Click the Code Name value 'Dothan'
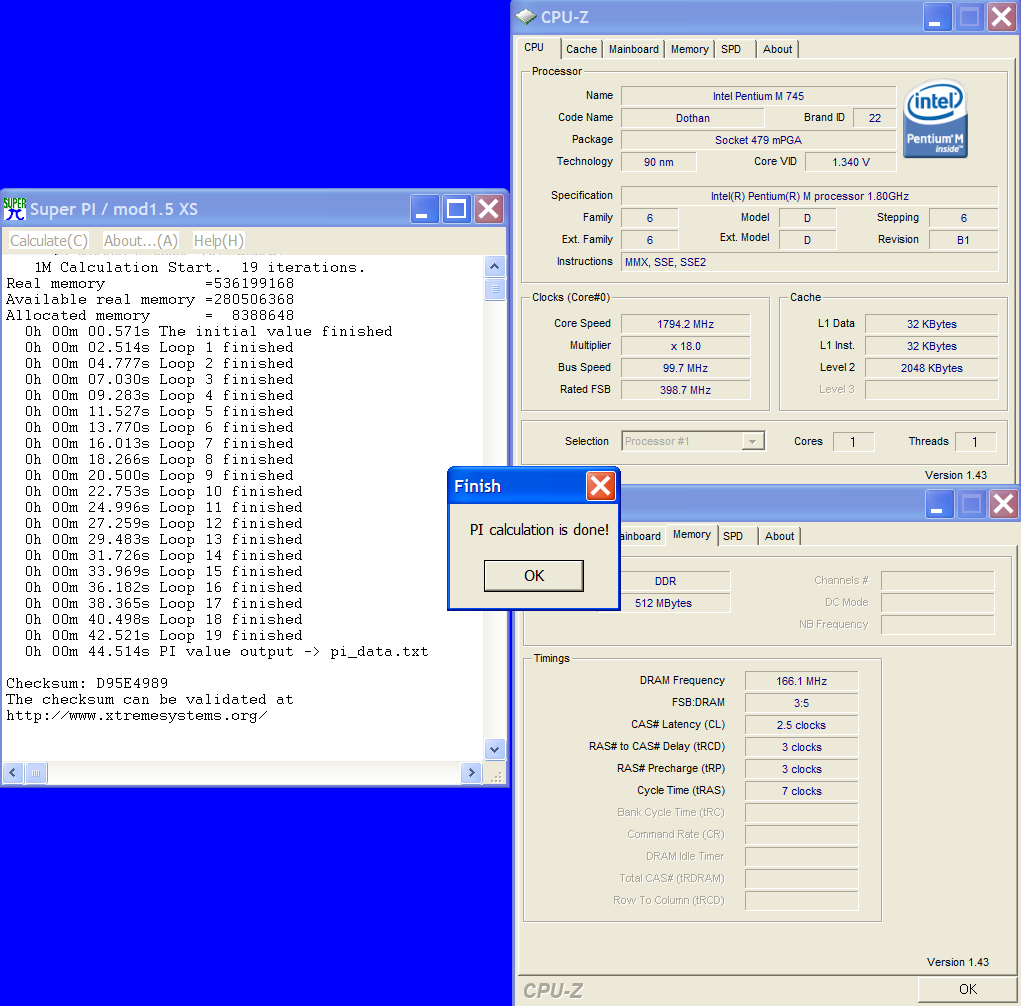Viewport: 1021px width, 1006px height. point(693,118)
